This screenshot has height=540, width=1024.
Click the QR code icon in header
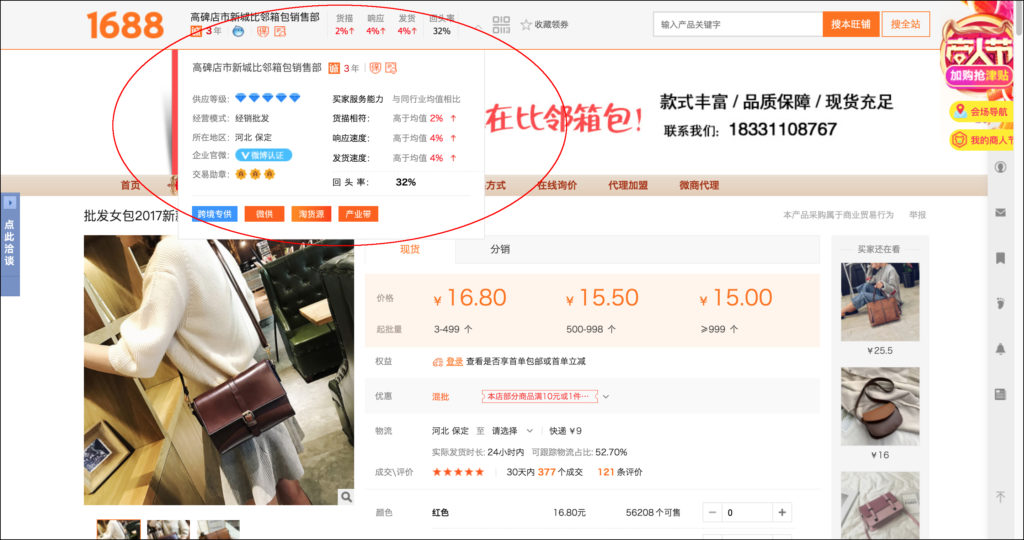[501, 24]
